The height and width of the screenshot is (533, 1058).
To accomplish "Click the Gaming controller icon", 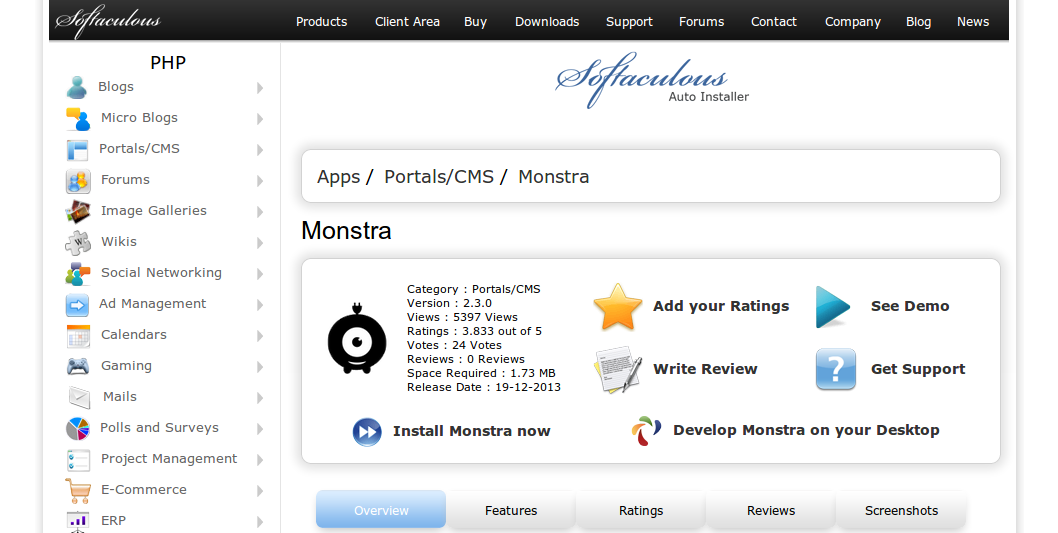I will coord(78,366).
